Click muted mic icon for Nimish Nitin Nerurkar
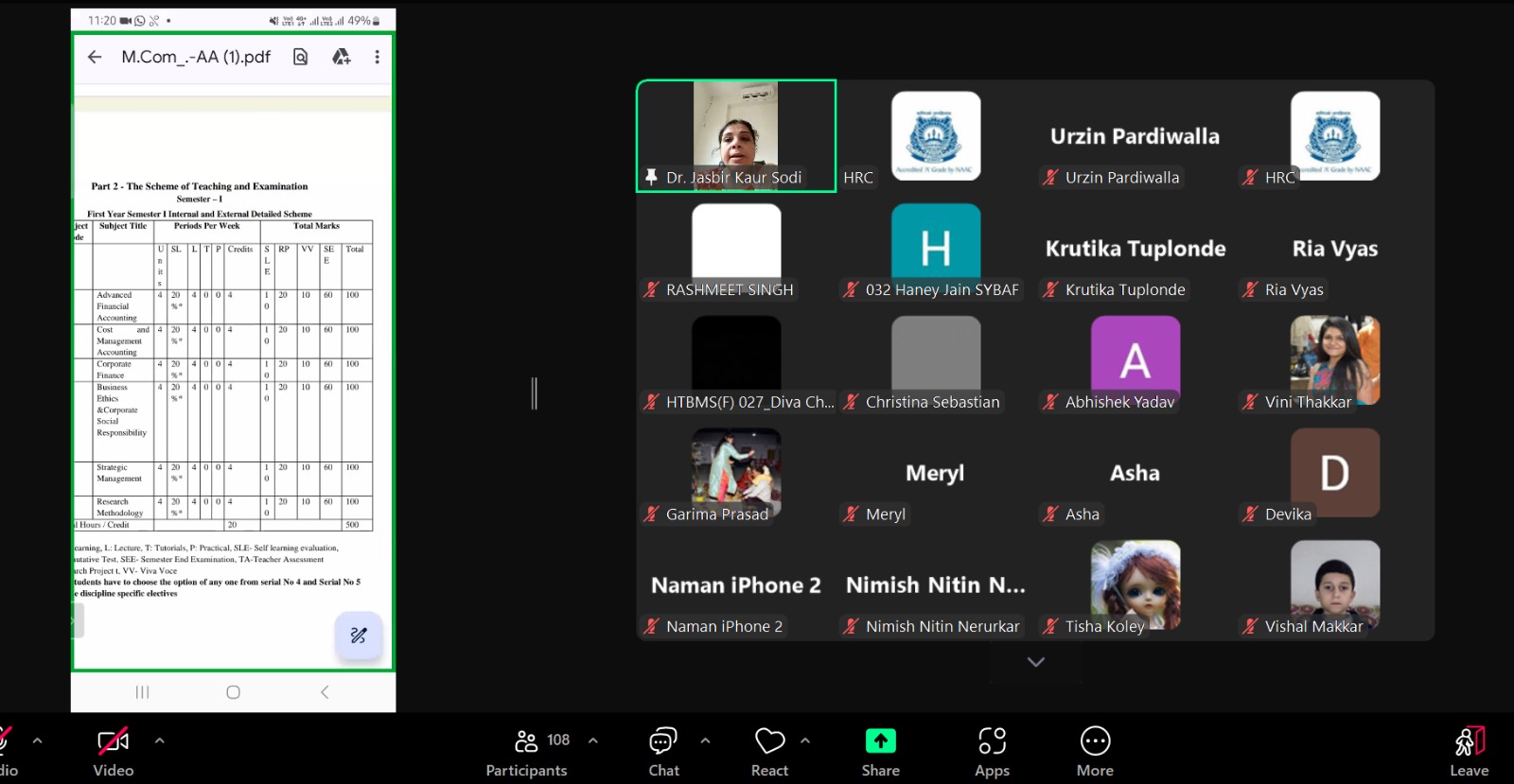The image size is (1514, 784). (851, 626)
